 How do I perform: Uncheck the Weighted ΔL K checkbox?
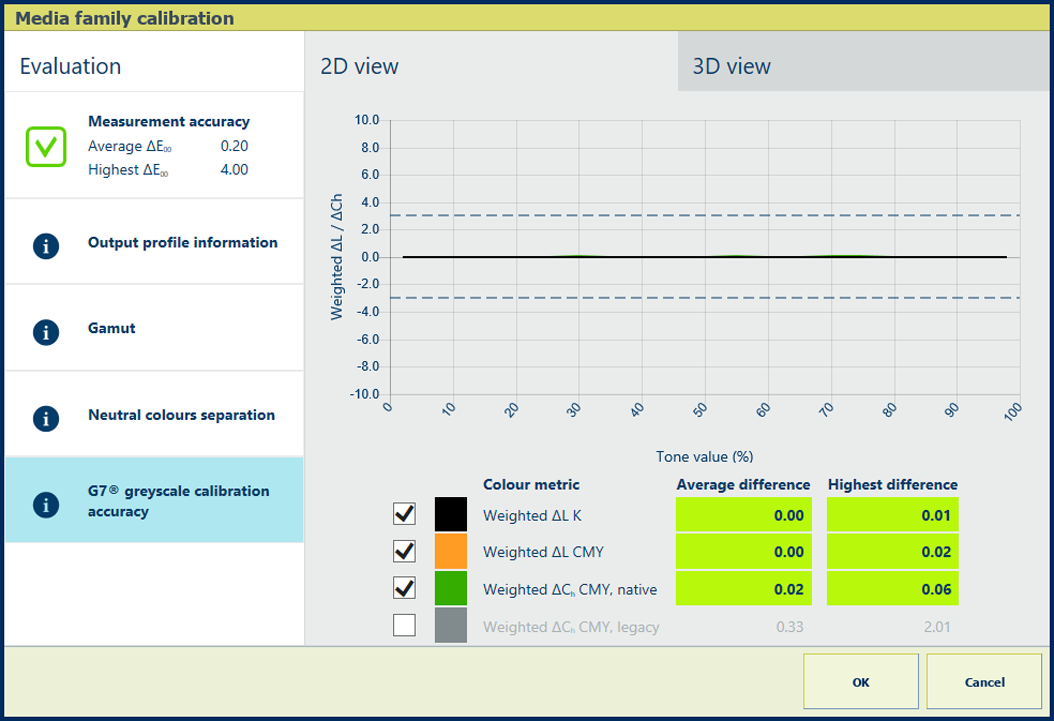tap(404, 514)
